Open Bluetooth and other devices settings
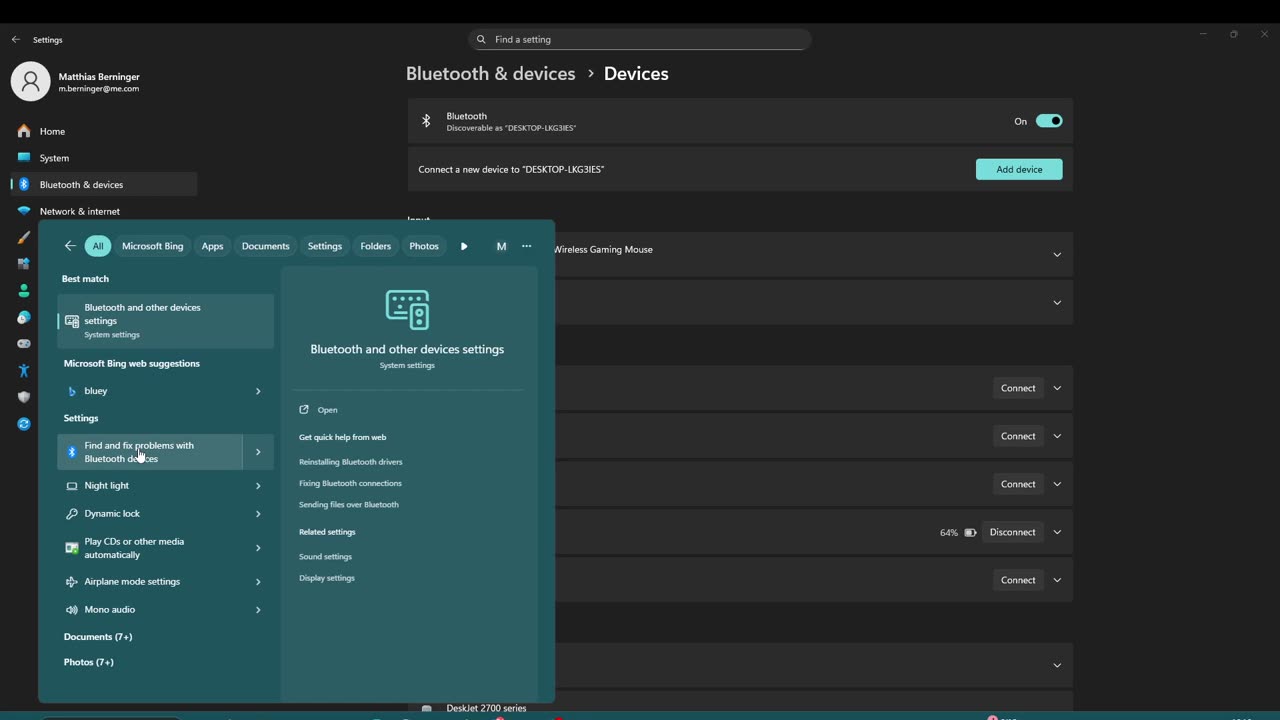 pyautogui.click(x=327, y=410)
